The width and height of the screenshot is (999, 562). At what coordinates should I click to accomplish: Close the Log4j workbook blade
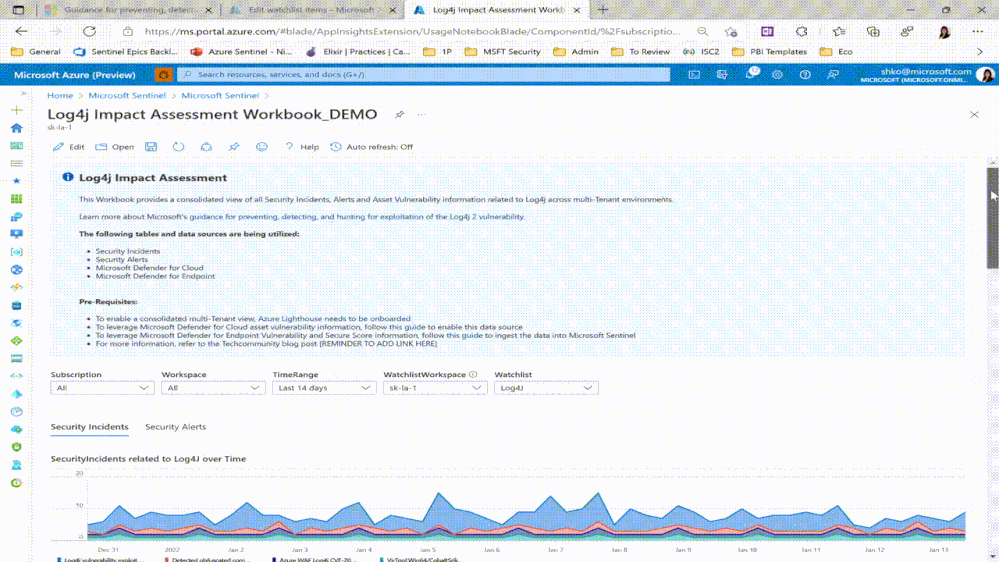coord(974,115)
